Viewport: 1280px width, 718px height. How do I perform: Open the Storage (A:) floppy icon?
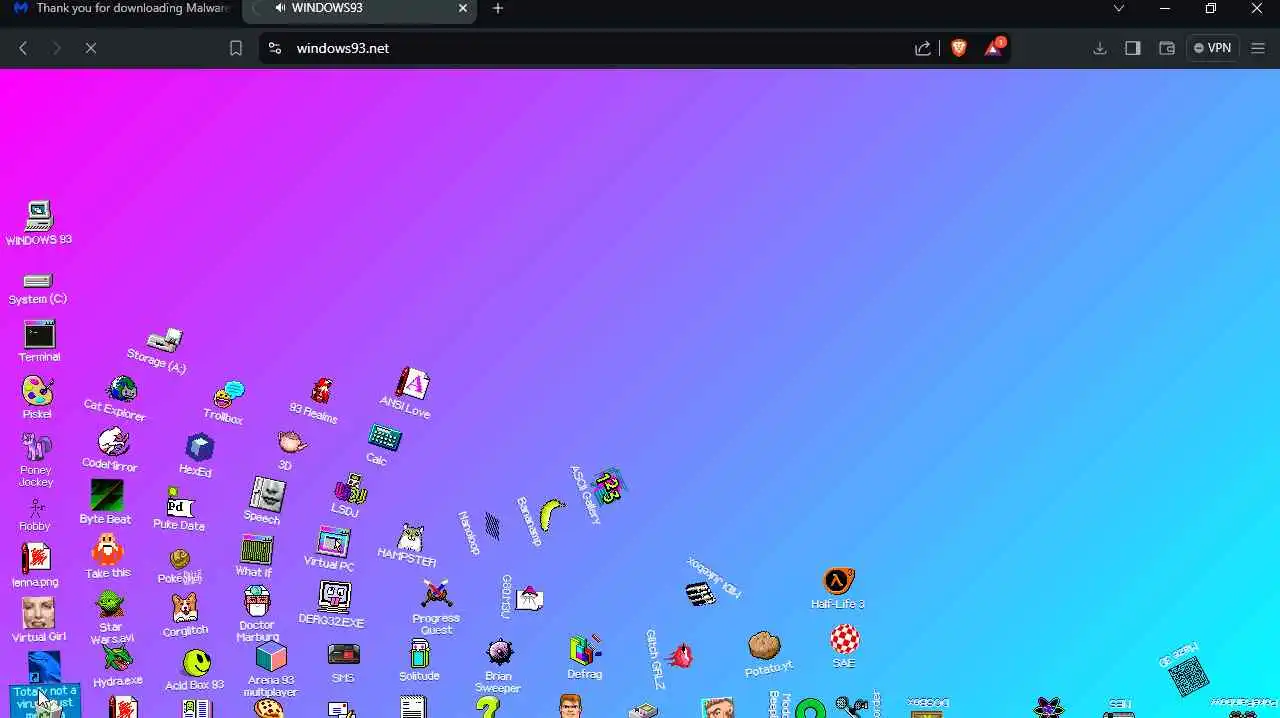[165, 340]
